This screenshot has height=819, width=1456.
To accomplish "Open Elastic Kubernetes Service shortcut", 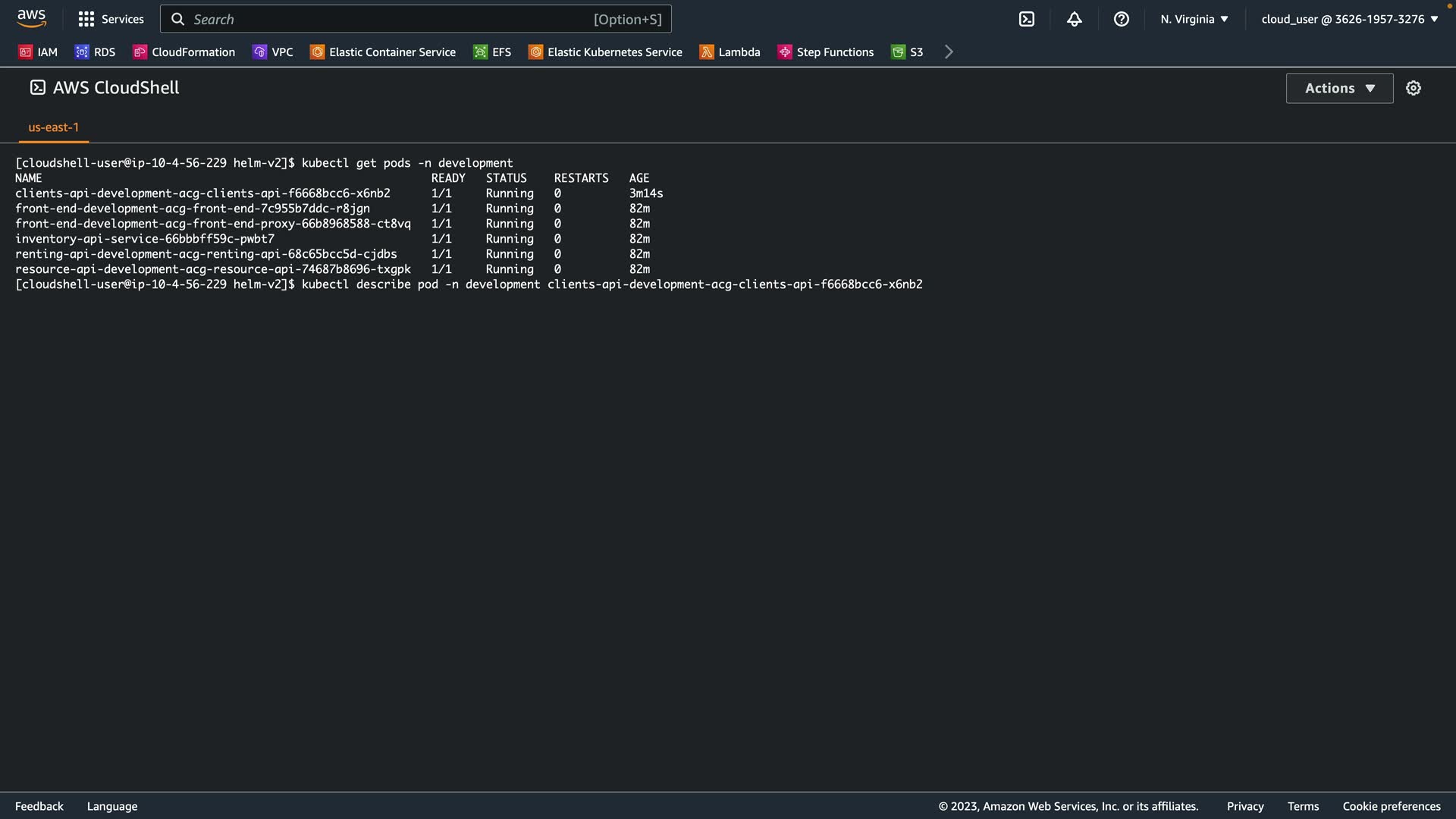I will (605, 52).
